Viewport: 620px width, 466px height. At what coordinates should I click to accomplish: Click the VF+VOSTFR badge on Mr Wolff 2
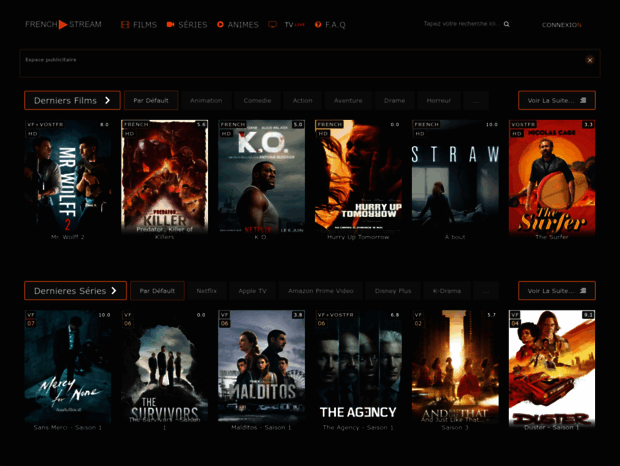click(x=45, y=124)
